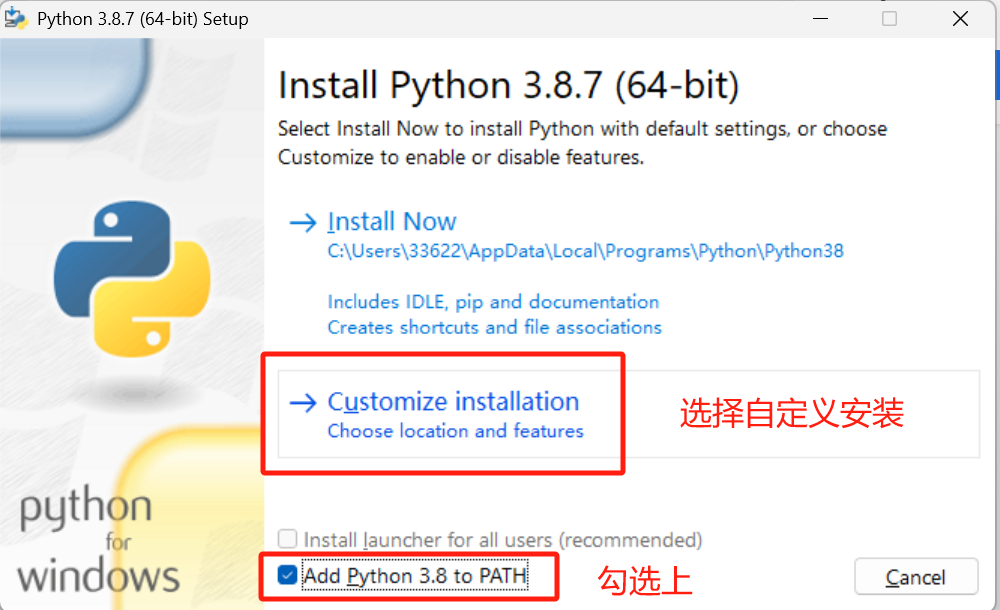Click the 'Add Python 3.8 to PATH' label
The width and height of the screenshot is (1000, 610).
(415, 576)
